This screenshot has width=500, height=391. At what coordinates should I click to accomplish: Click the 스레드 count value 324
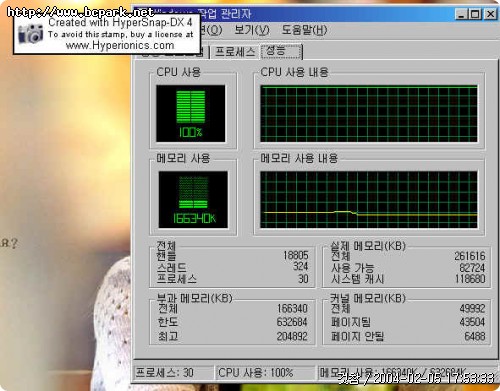tap(300, 266)
